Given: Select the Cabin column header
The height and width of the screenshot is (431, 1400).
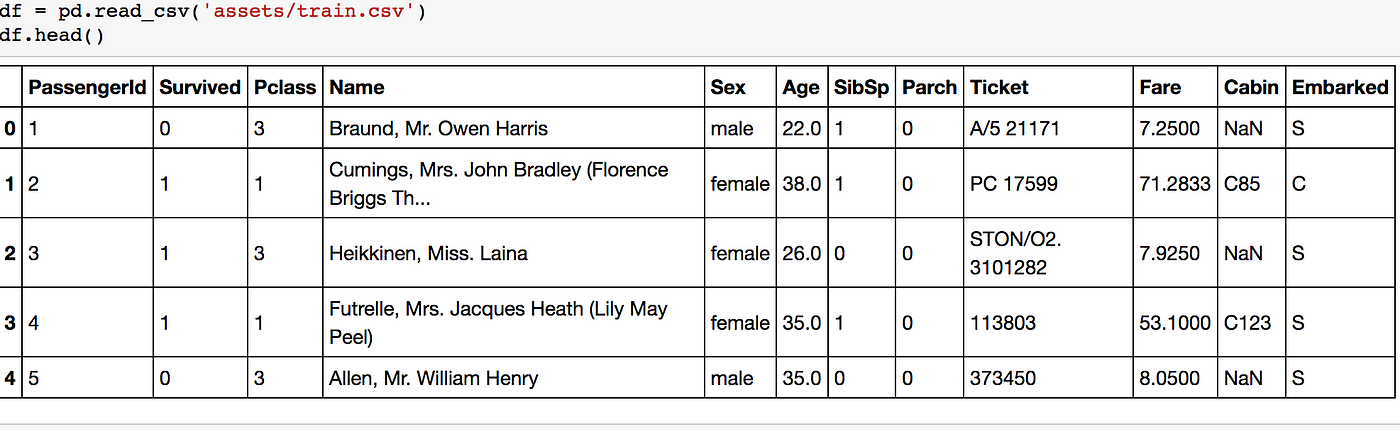Looking at the screenshot, I should (x=1251, y=87).
